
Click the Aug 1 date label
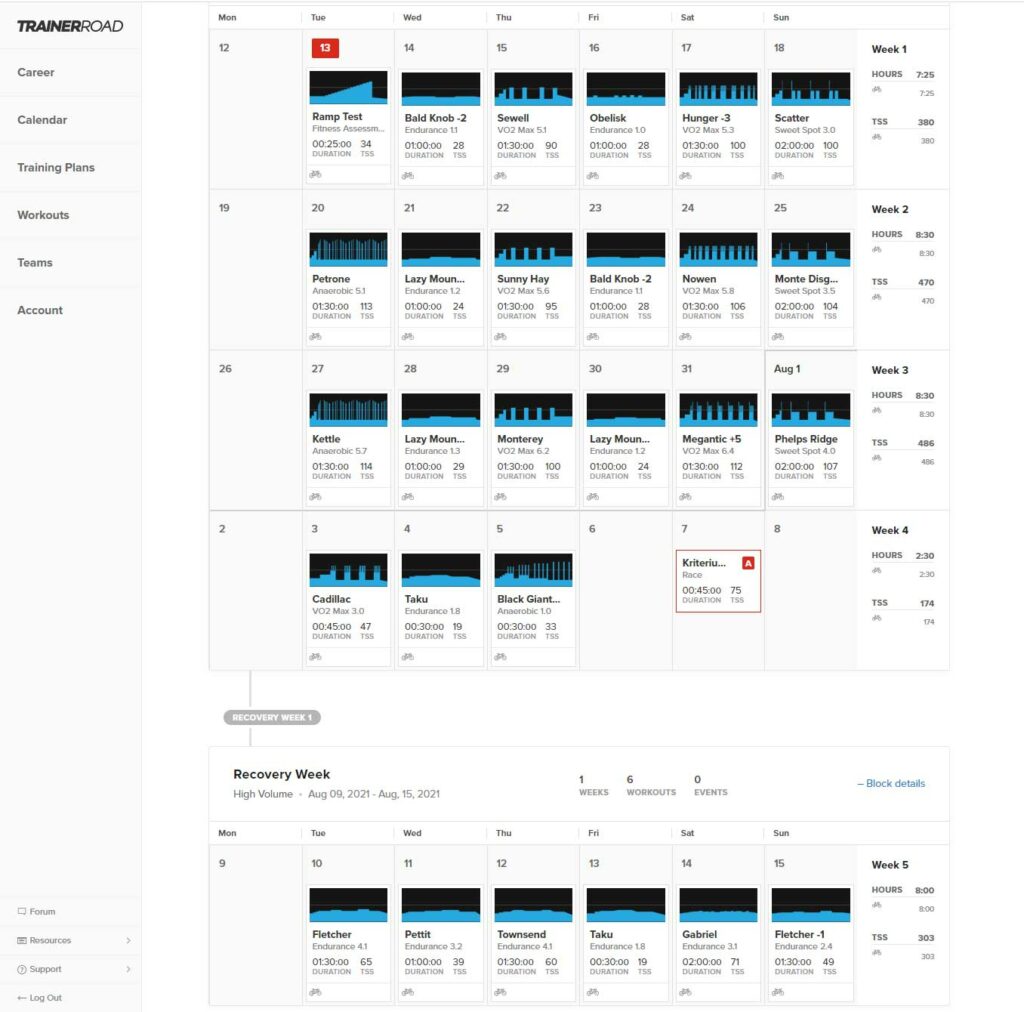787,369
